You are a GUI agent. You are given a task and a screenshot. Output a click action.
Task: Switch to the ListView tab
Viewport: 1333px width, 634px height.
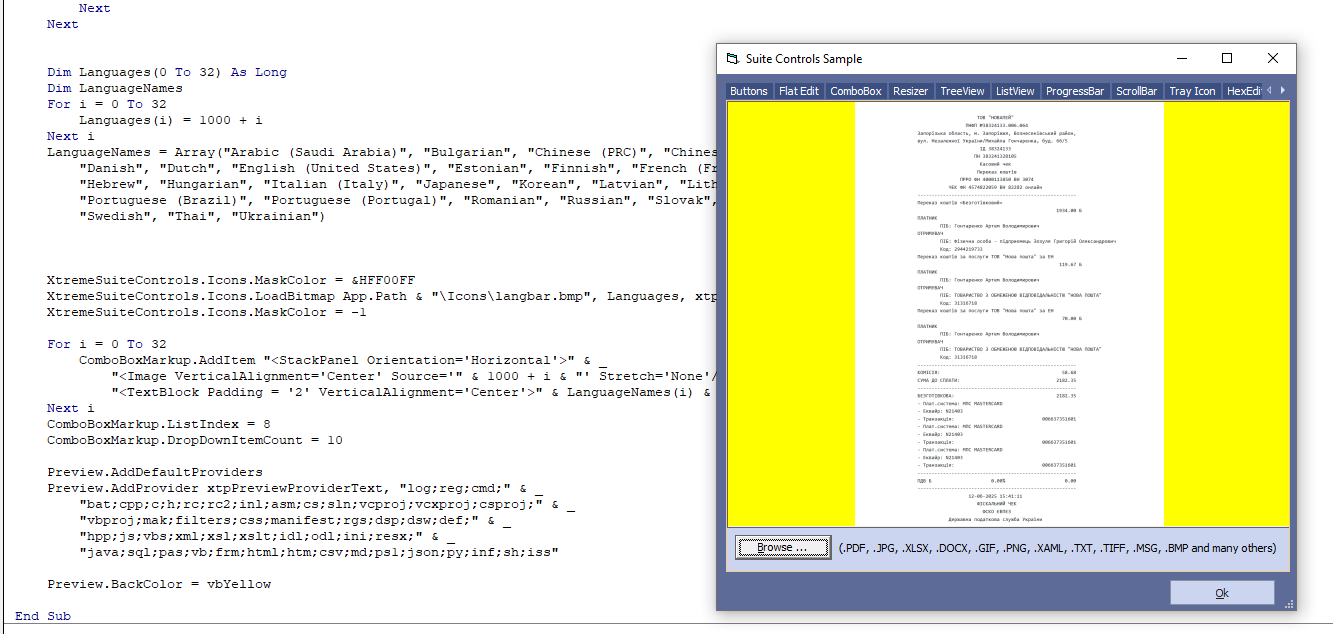pos(1015,91)
